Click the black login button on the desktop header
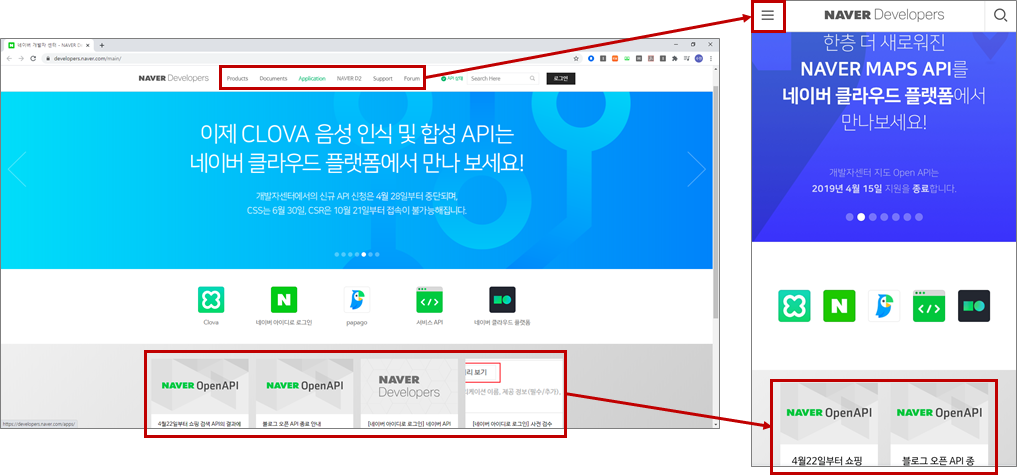This screenshot has height=475, width=1017. [560, 79]
